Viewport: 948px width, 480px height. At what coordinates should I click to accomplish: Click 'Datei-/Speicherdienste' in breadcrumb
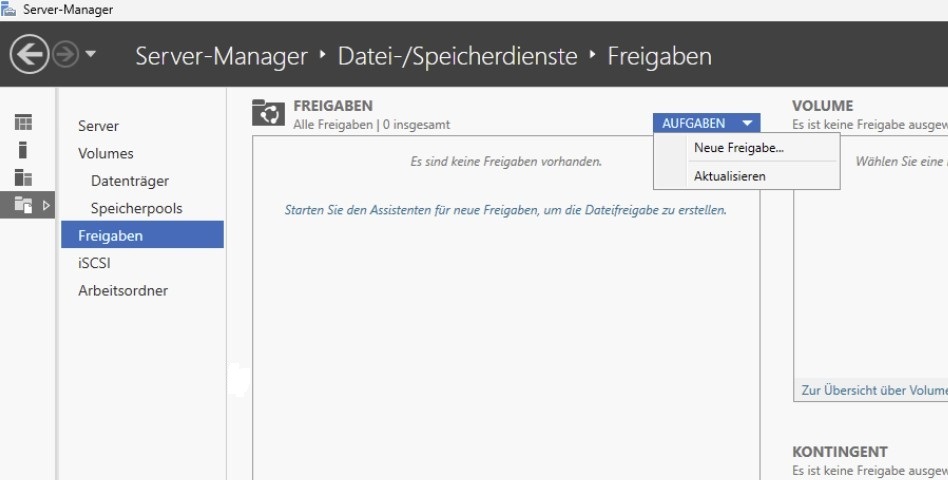coord(457,56)
